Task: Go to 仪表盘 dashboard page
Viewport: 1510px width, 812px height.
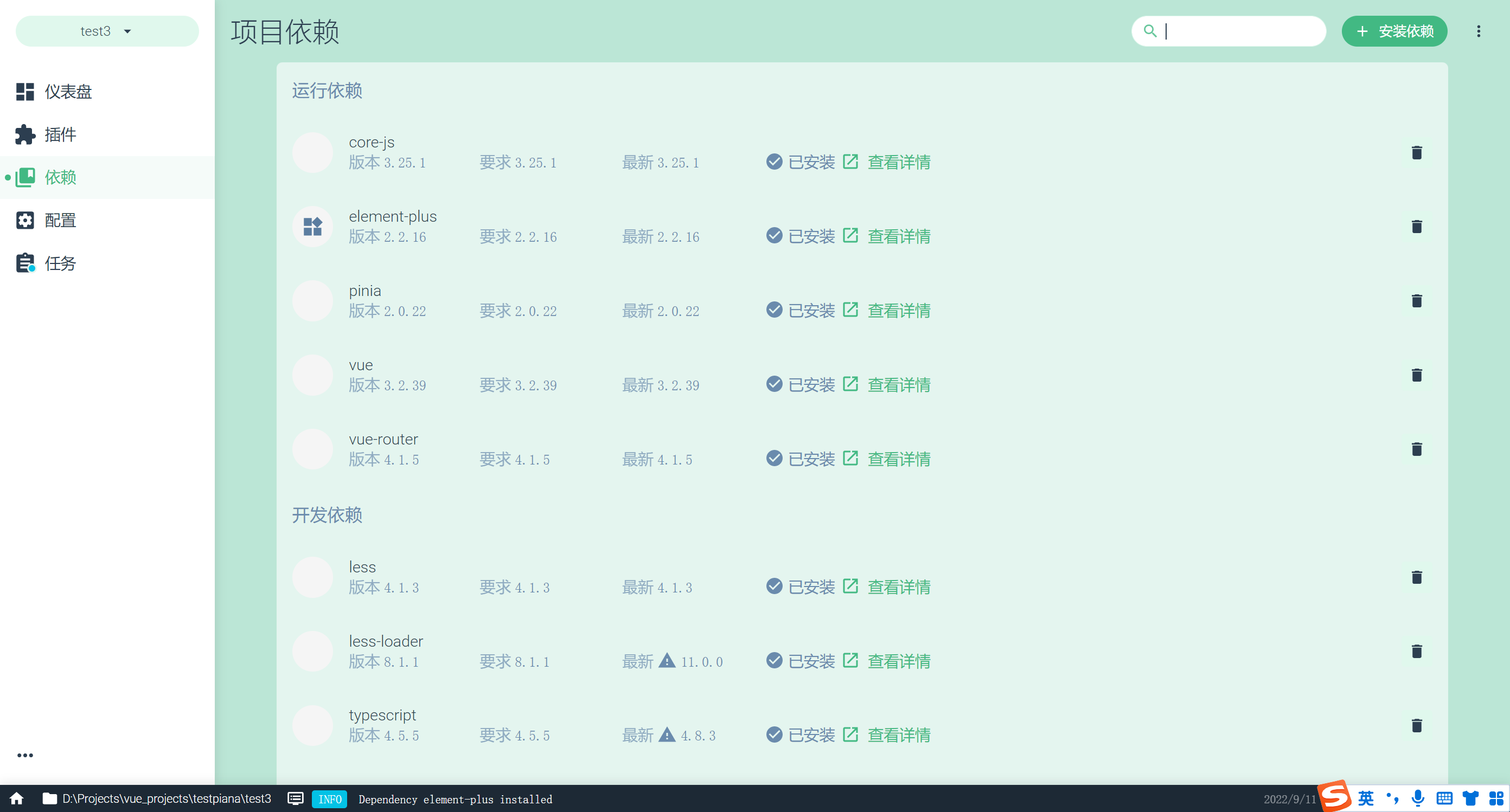Action: (68, 92)
